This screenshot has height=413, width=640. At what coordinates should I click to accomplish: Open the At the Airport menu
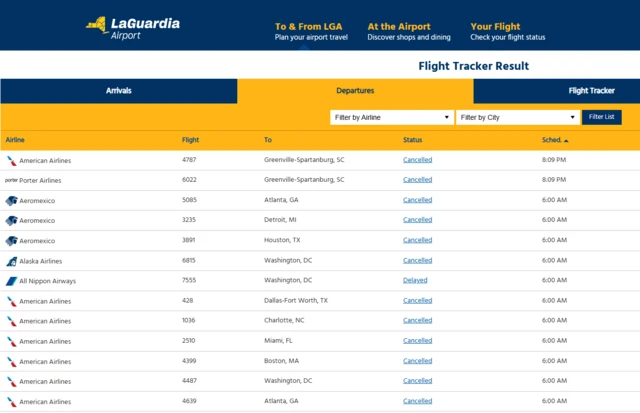pyautogui.click(x=409, y=31)
